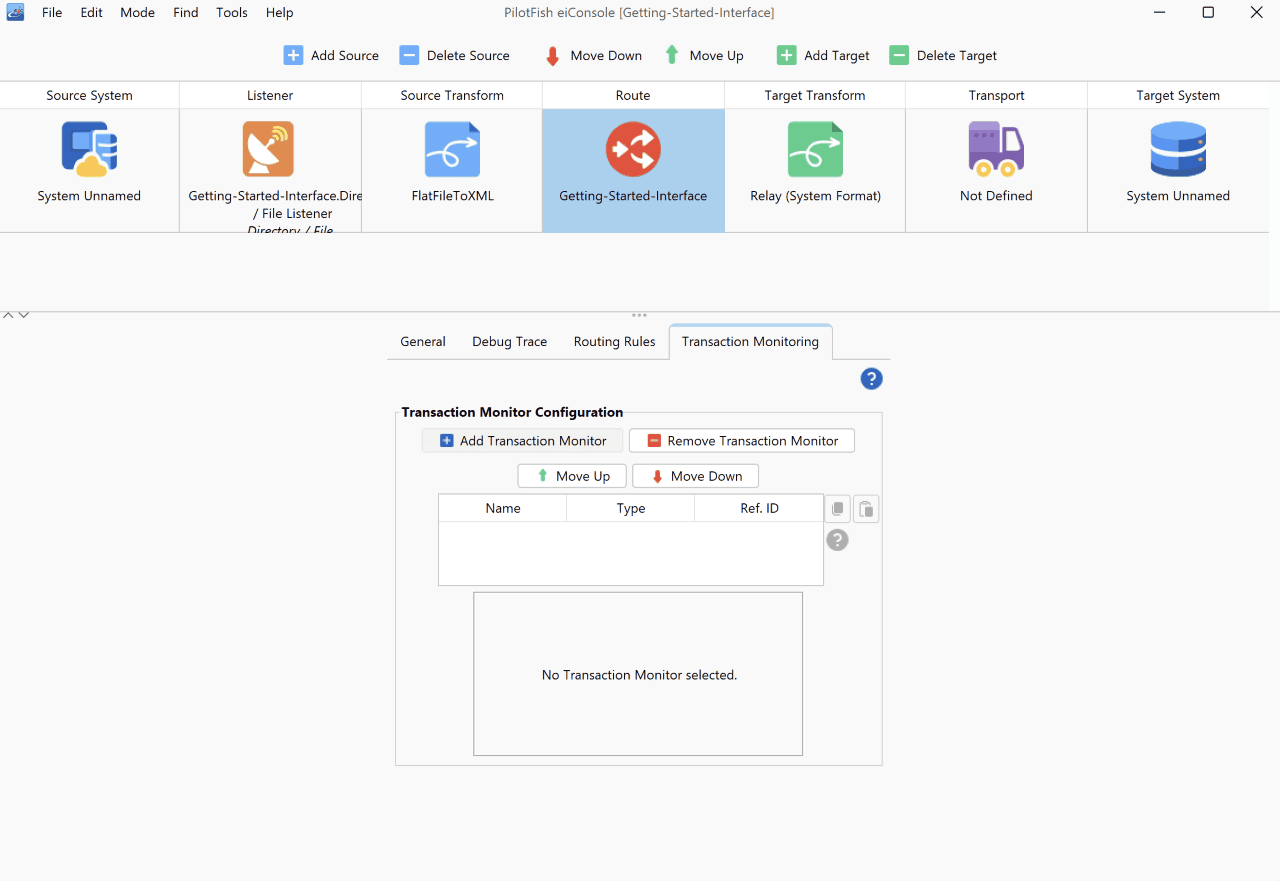This screenshot has width=1280, height=881.
Task: Click the Type column header
Action: click(631, 508)
